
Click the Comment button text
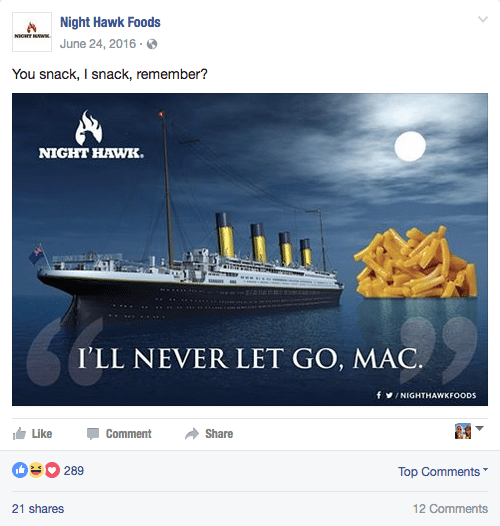[129, 434]
